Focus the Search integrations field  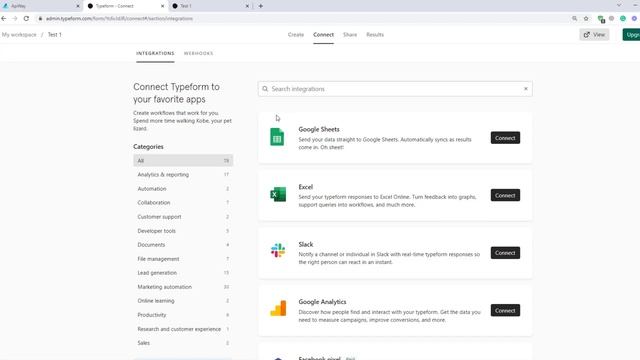point(395,89)
